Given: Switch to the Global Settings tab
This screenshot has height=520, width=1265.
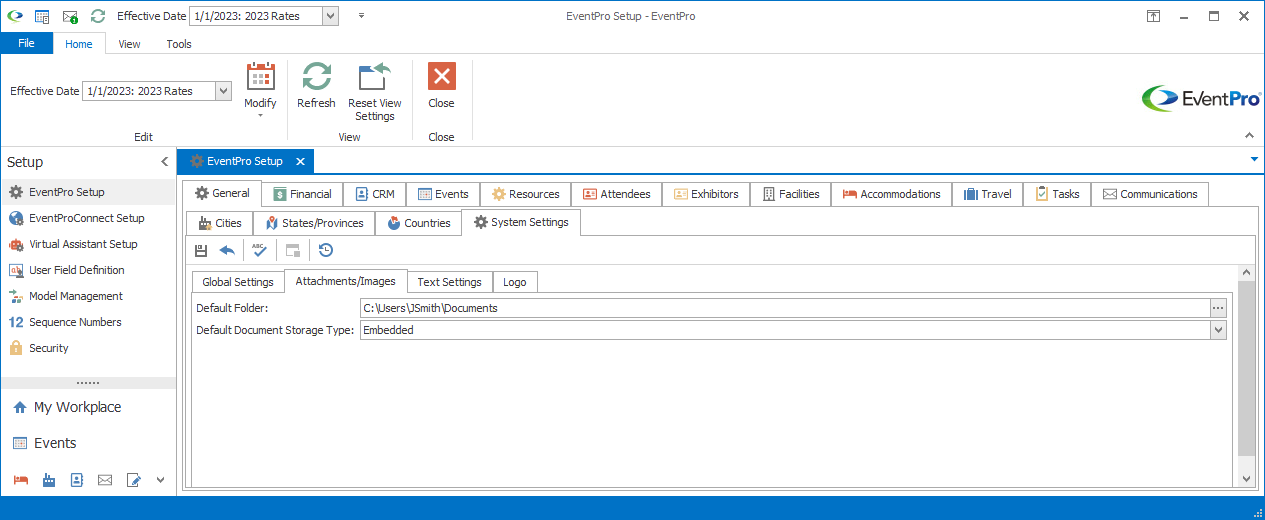Looking at the screenshot, I should pyautogui.click(x=238, y=282).
